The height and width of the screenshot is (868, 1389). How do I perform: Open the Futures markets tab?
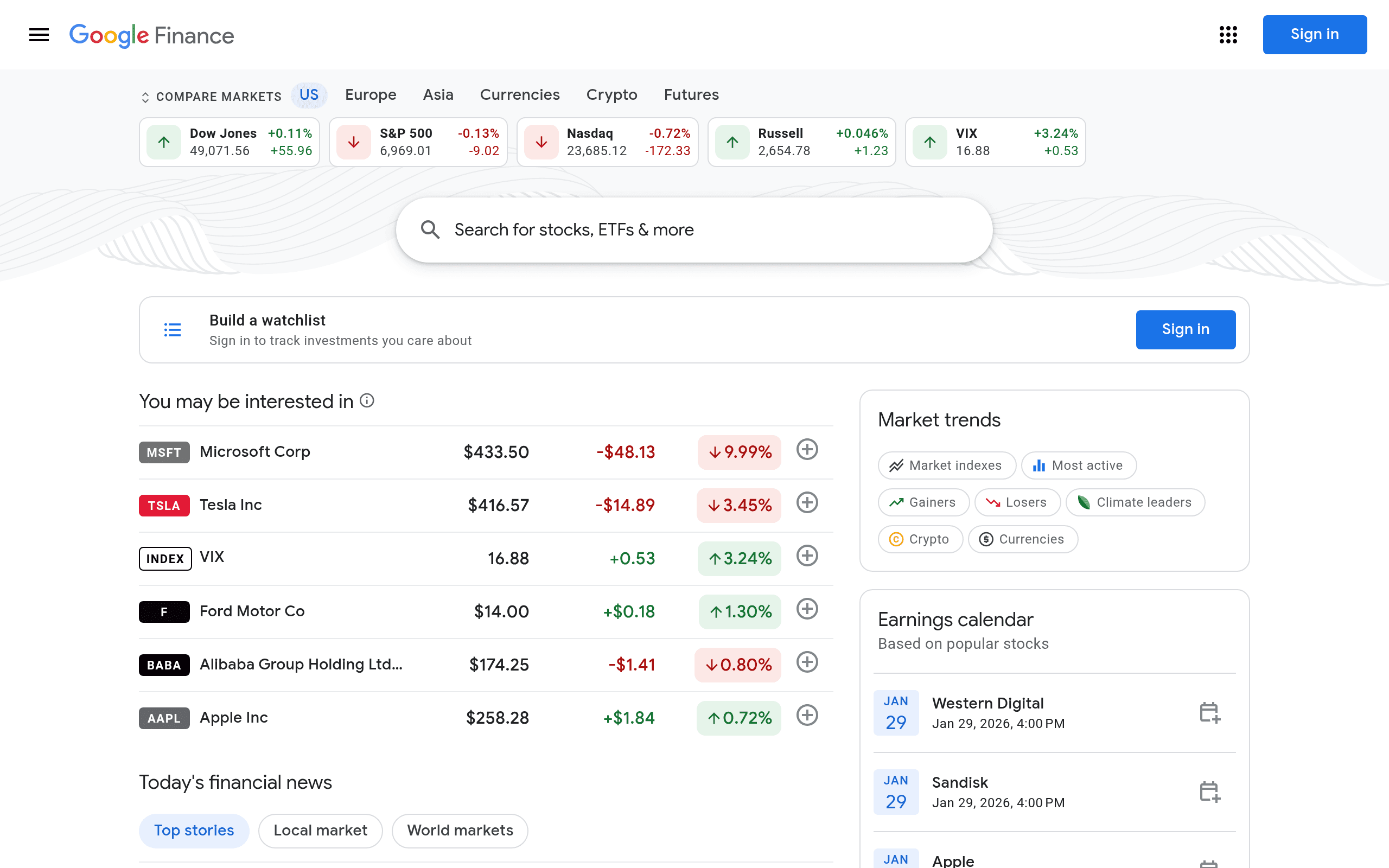[691, 95]
